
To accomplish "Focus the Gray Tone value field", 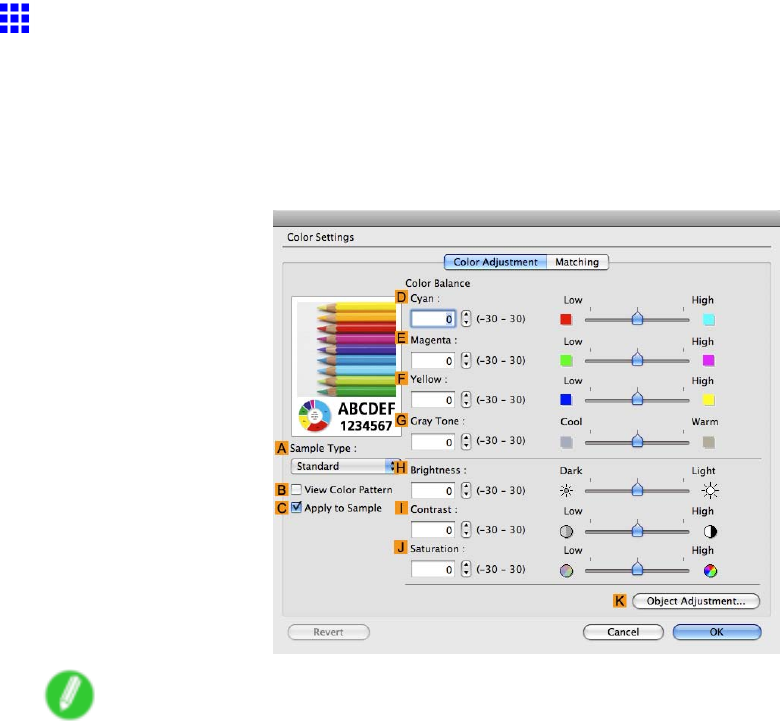I will pyautogui.click(x=433, y=442).
